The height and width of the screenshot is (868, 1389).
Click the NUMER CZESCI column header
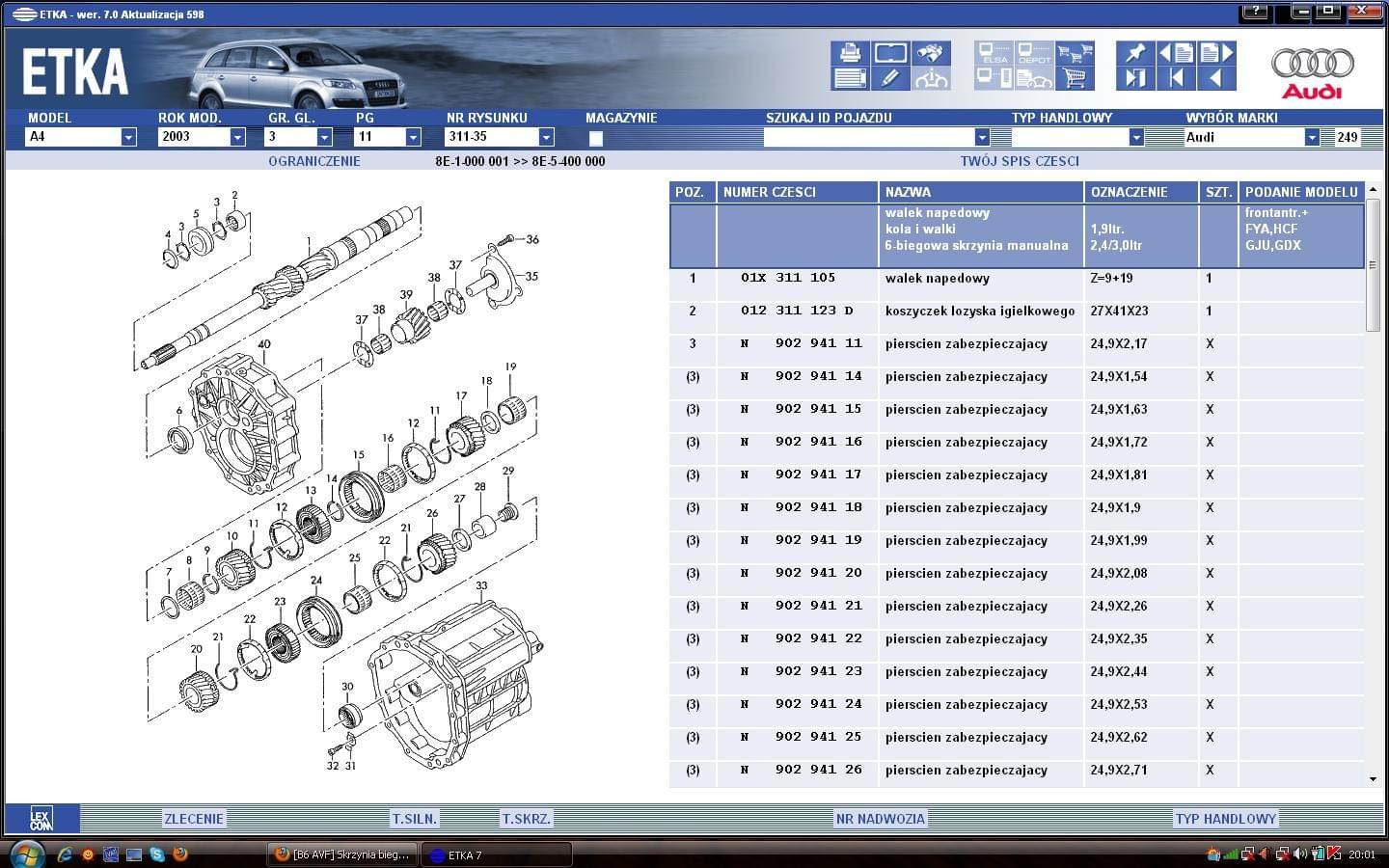tap(798, 192)
